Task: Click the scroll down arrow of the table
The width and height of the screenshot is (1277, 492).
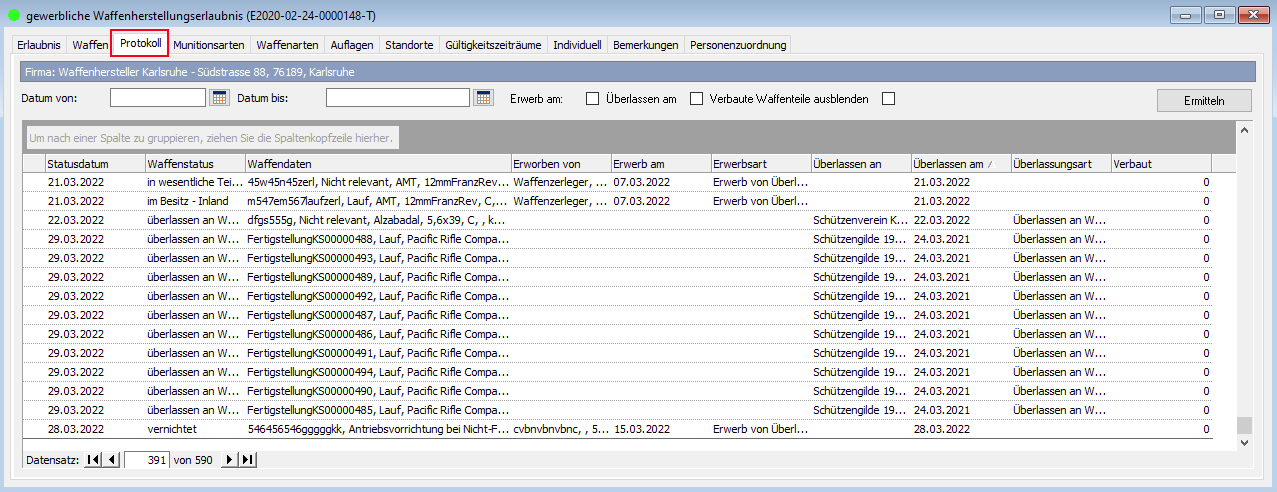Action: [x=1244, y=441]
